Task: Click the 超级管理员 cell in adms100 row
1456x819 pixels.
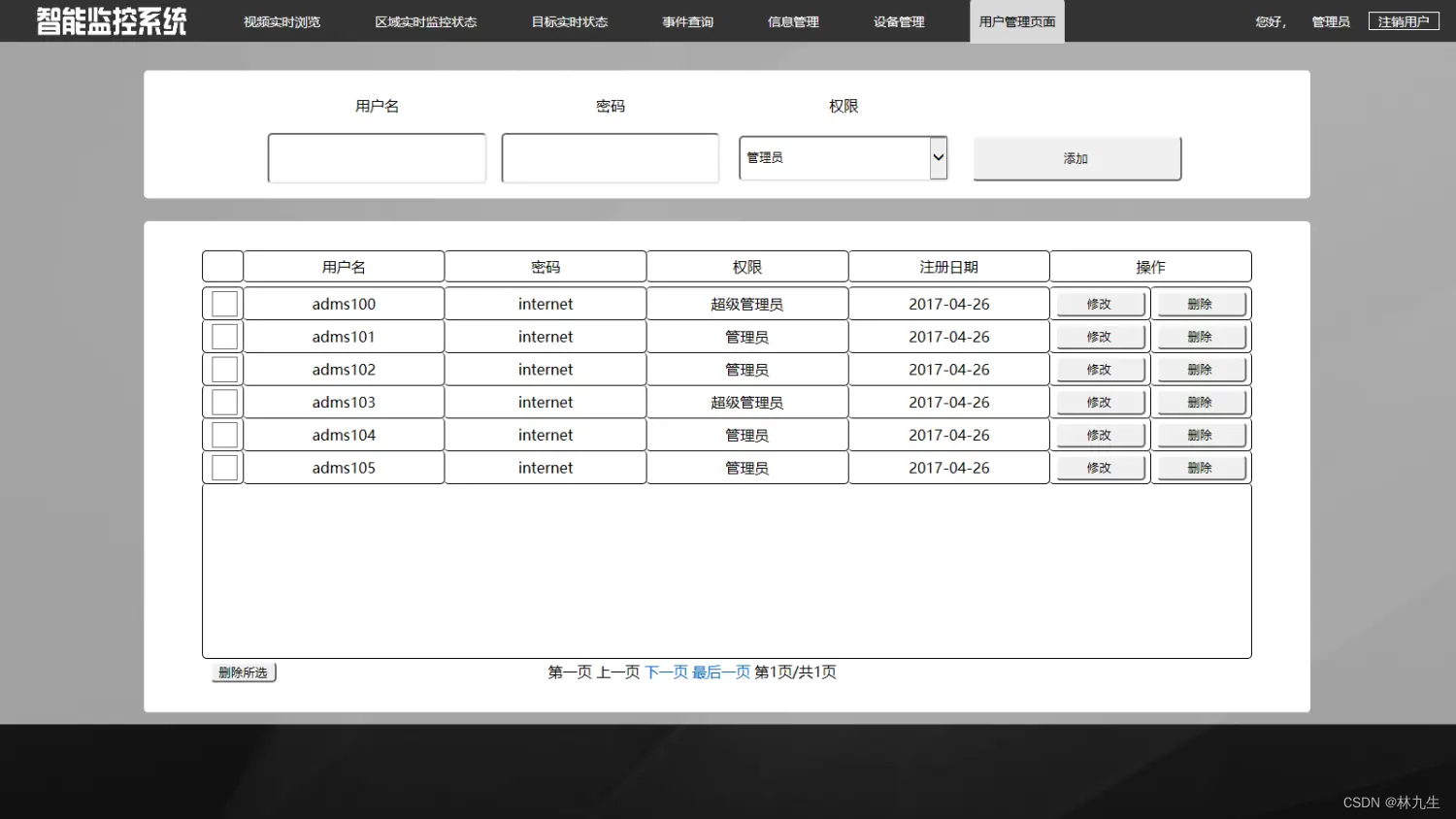Action: [x=747, y=304]
